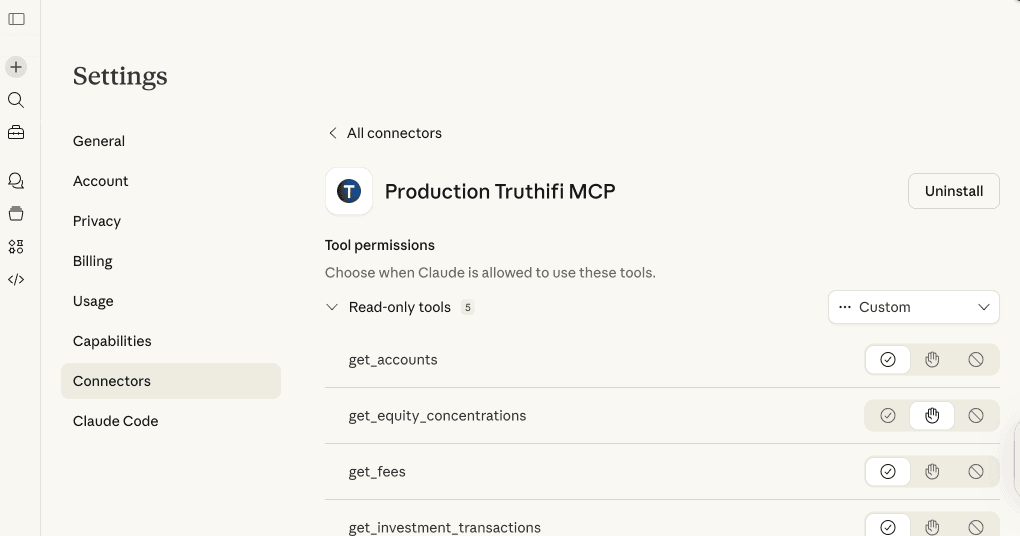
Task: Start a new chat with plus icon
Action: [x=16, y=67]
